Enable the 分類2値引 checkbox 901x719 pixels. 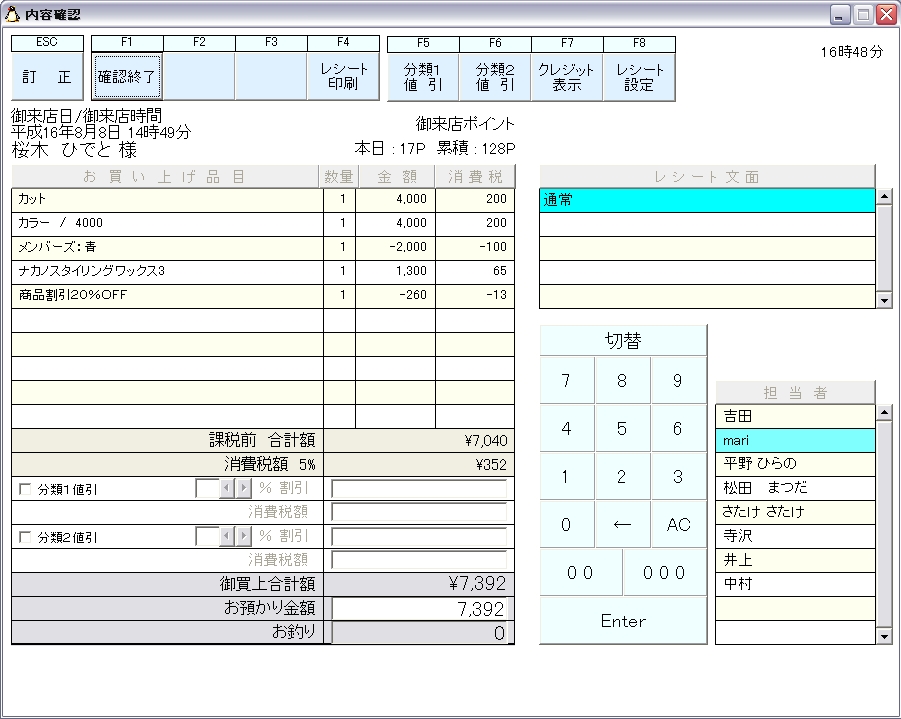[x=25, y=537]
